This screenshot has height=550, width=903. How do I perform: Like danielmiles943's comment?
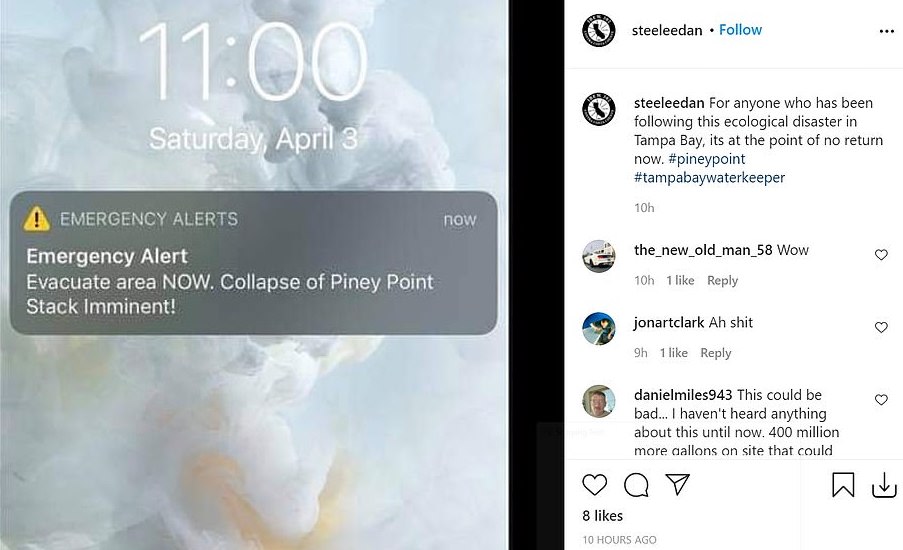coord(881,400)
